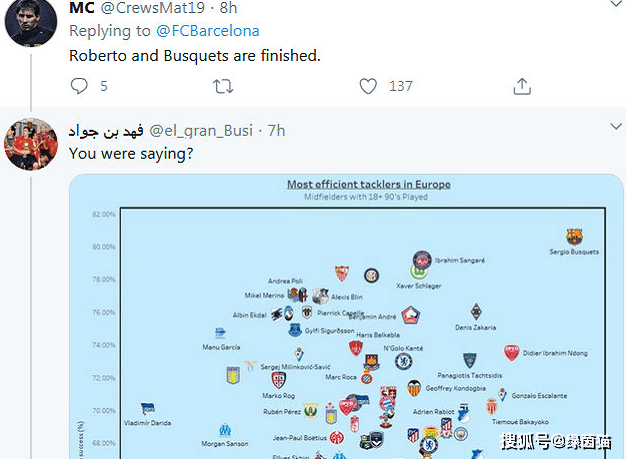
Task: Click the Everton crest near Gylfi Sigurðsson
Action: click(295, 330)
